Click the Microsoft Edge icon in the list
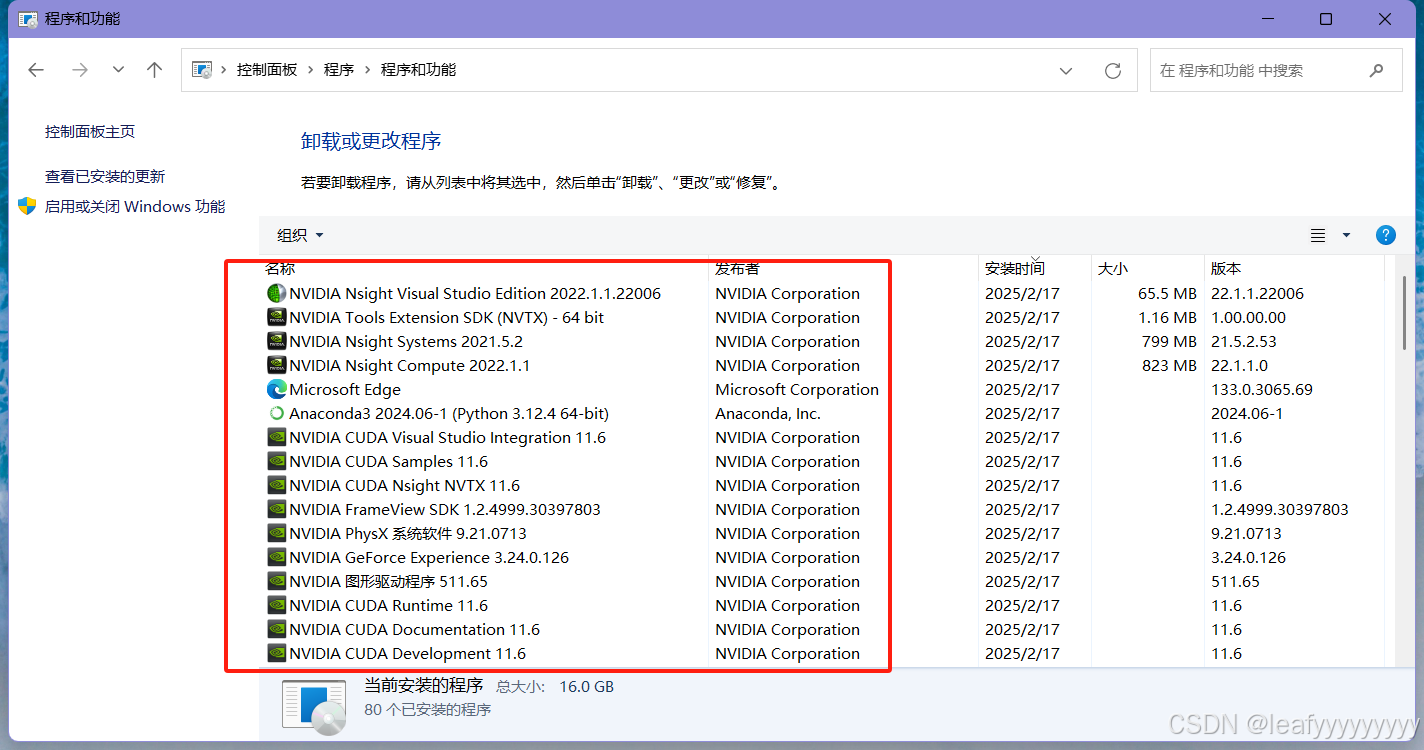The height and width of the screenshot is (750, 1424). 277,389
